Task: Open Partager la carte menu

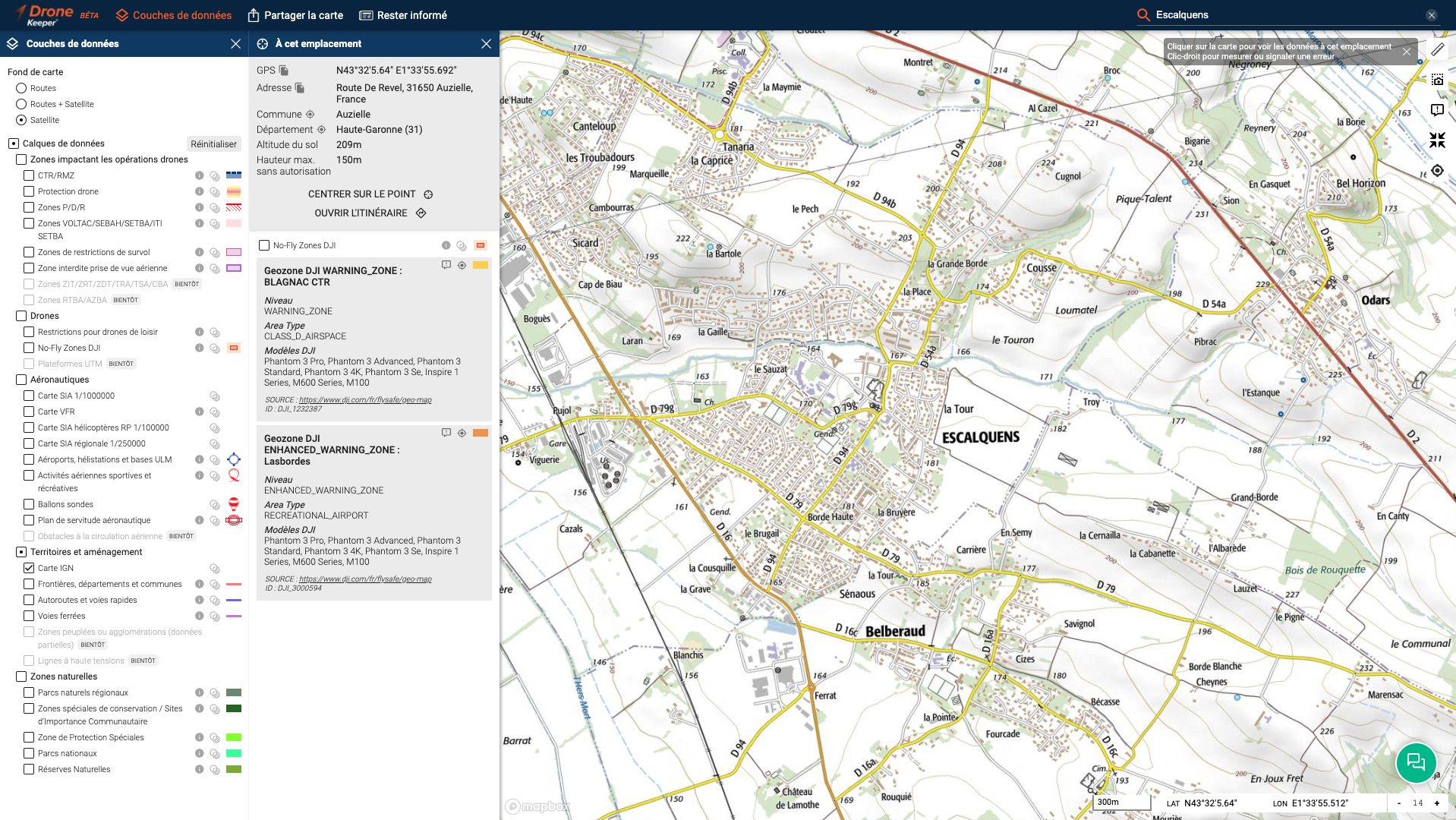Action: click(x=295, y=15)
